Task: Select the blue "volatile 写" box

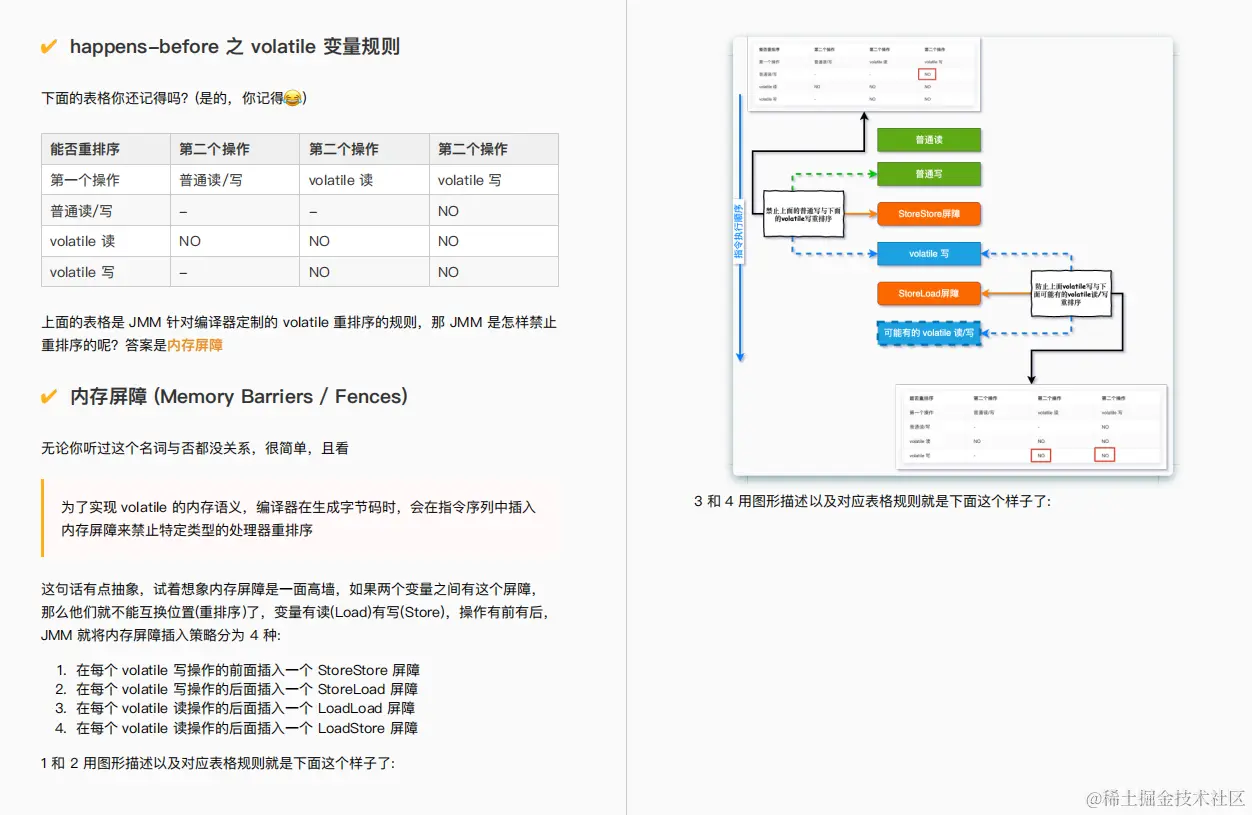Action: click(x=928, y=253)
